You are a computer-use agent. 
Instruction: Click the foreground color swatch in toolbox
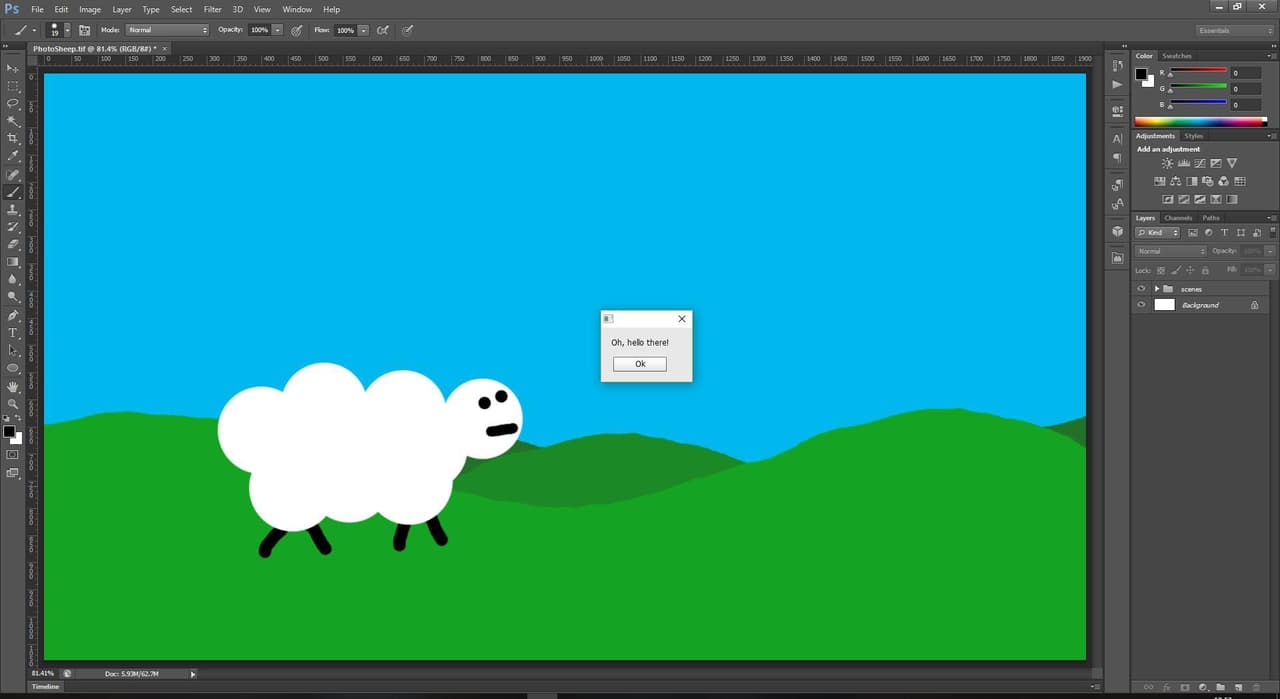pyautogui.click(x=9, y=432)
